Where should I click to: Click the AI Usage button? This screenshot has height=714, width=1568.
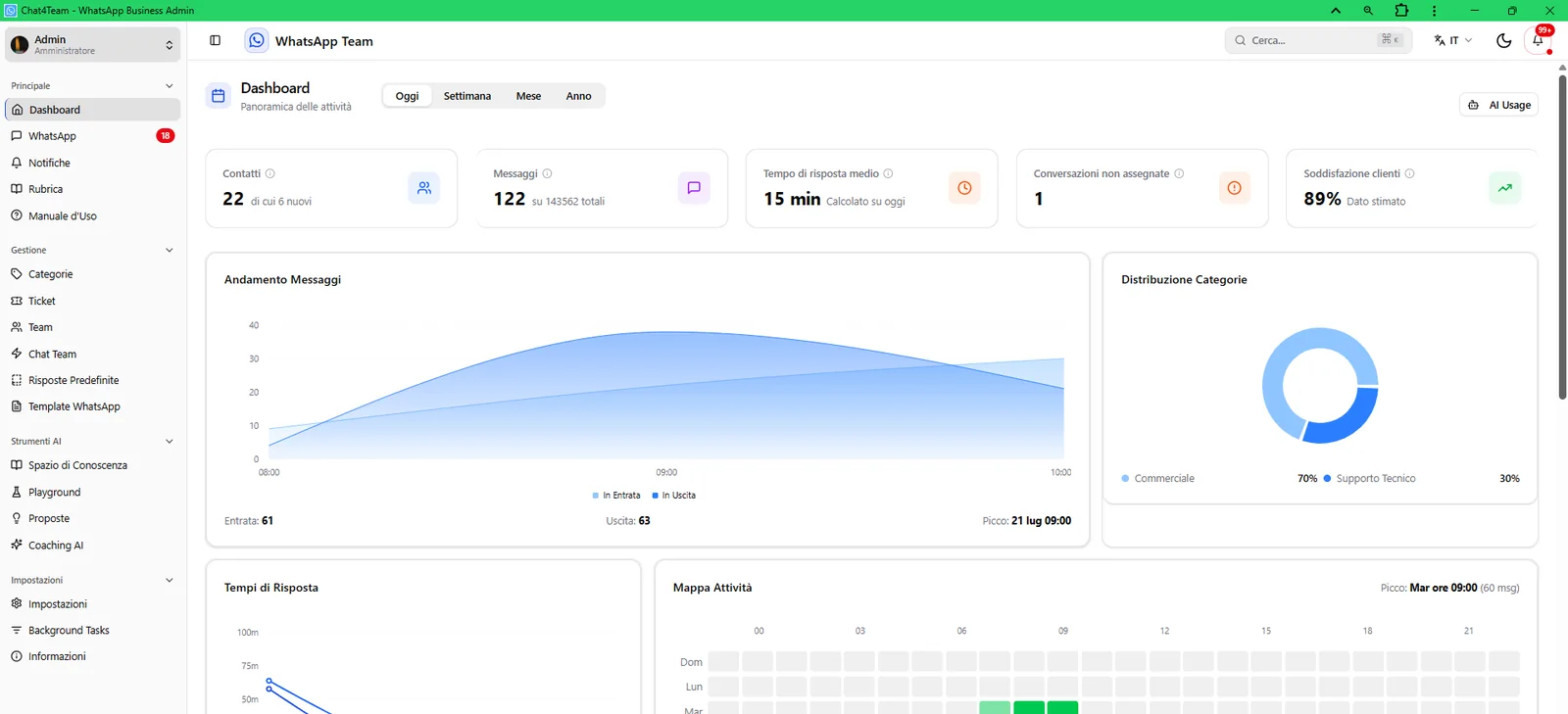pyautogui.click(x=1499, y=105)
